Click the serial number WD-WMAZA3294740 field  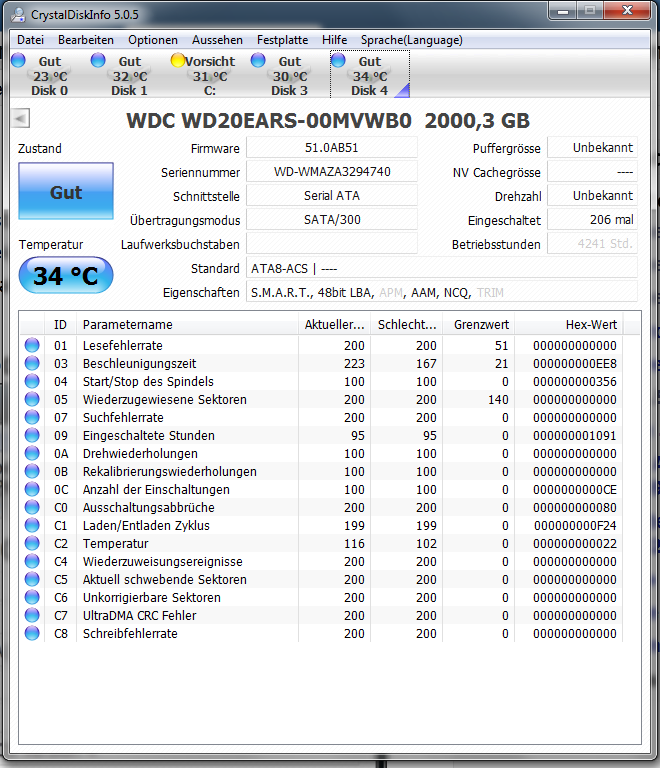tap(331, 172)
